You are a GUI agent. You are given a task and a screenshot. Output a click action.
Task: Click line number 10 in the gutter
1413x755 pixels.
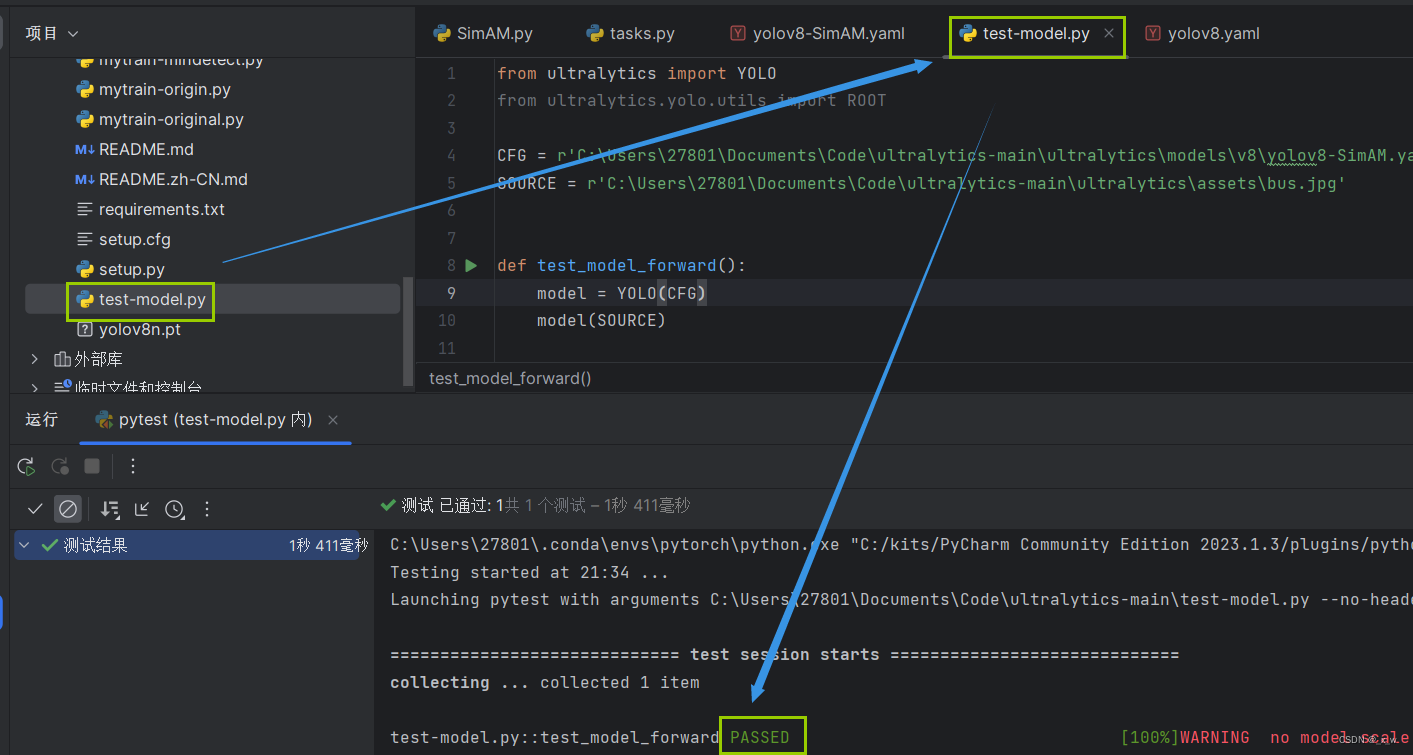click(446, 320)
